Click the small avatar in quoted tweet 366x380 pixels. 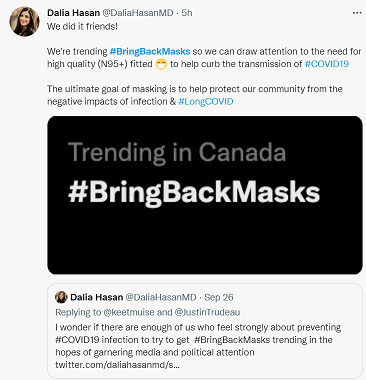(x=61, y=297)
